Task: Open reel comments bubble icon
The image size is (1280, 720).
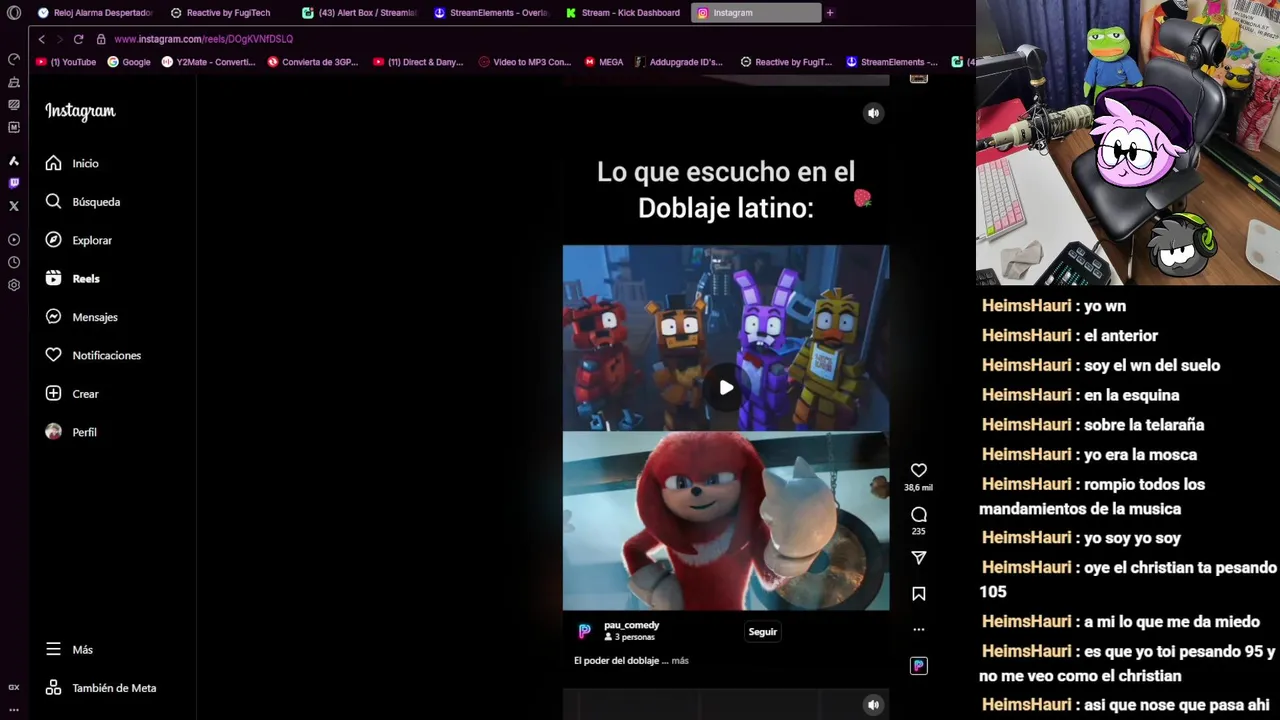Action: click(918, 514)
